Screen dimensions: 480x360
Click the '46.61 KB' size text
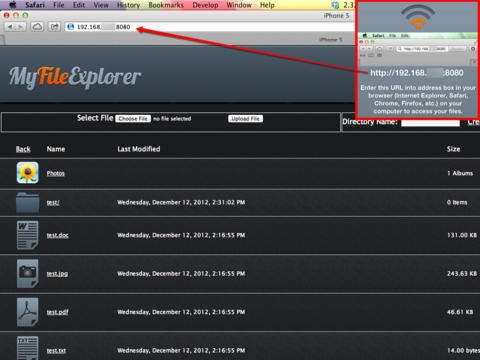(x=460, y=312)
